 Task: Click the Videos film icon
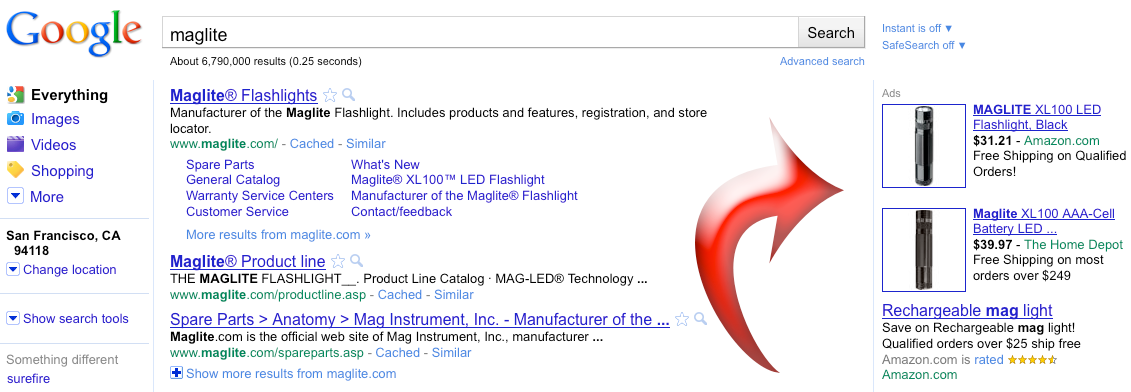pos(15,144)
